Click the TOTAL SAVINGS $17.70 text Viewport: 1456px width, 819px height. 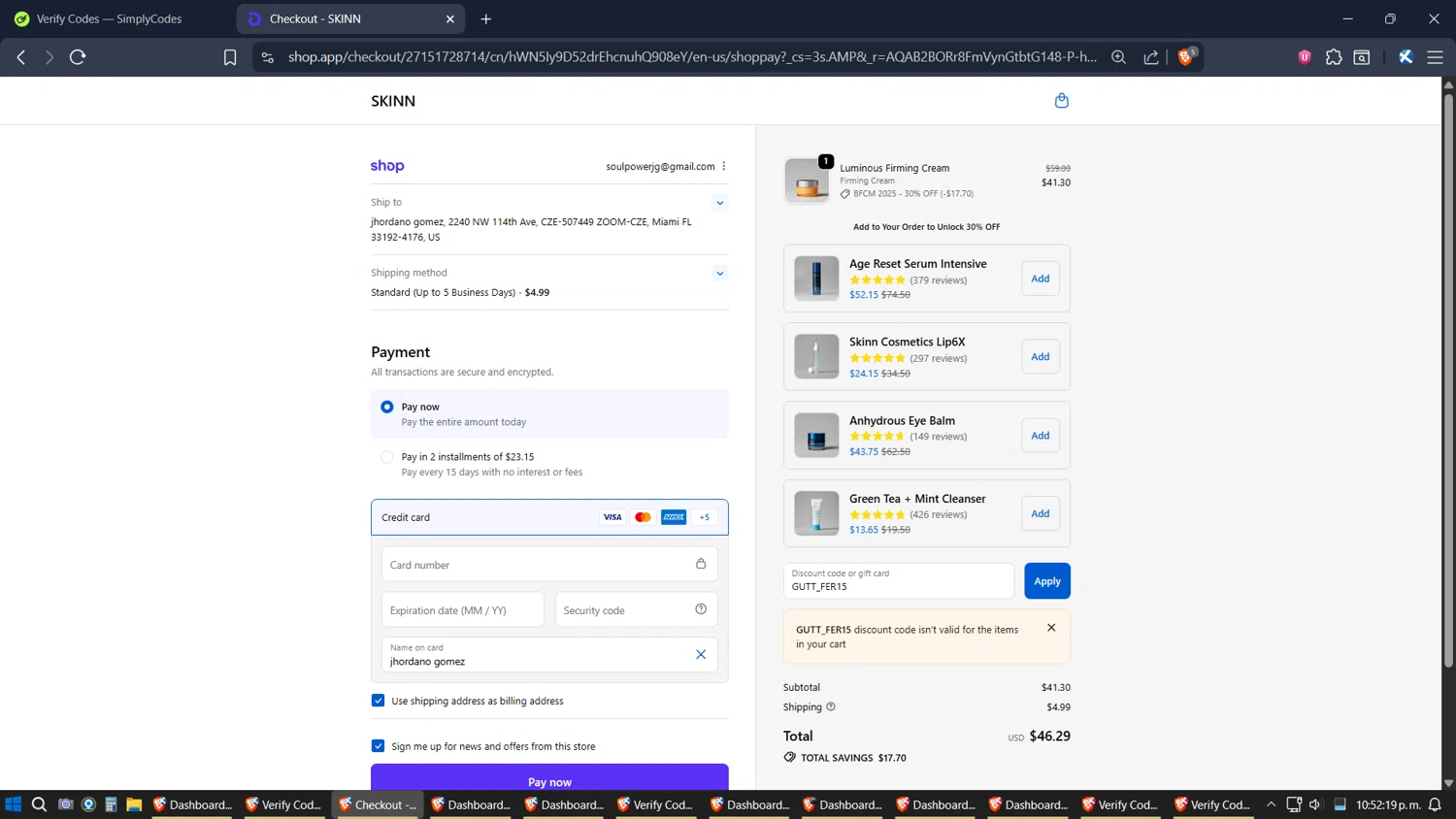point(853,758)
